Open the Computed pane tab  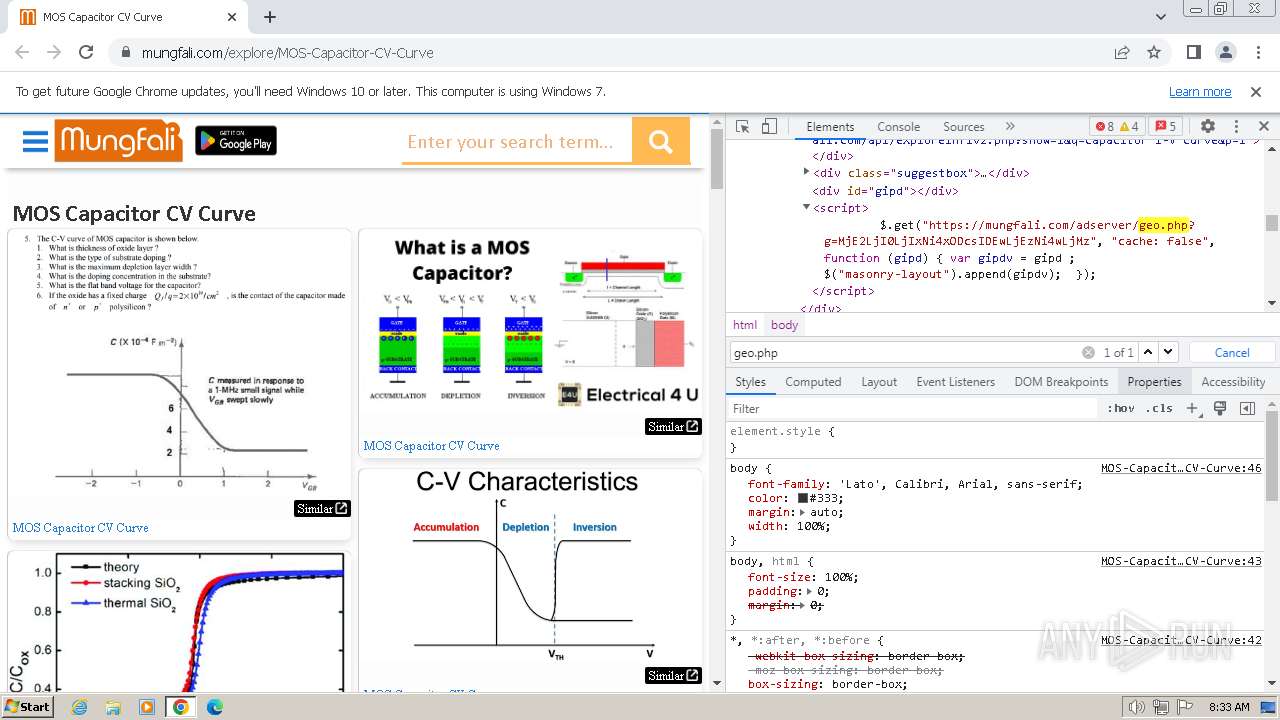[x=813, y=381]
